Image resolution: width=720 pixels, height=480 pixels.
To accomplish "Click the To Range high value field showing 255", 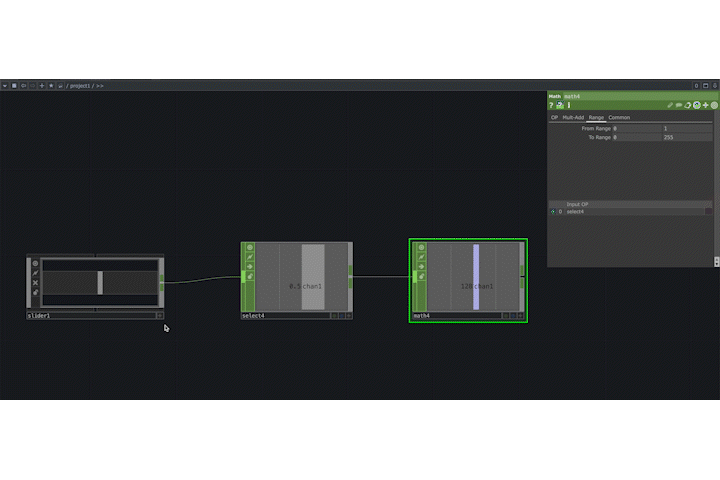I will click(687, 137).
